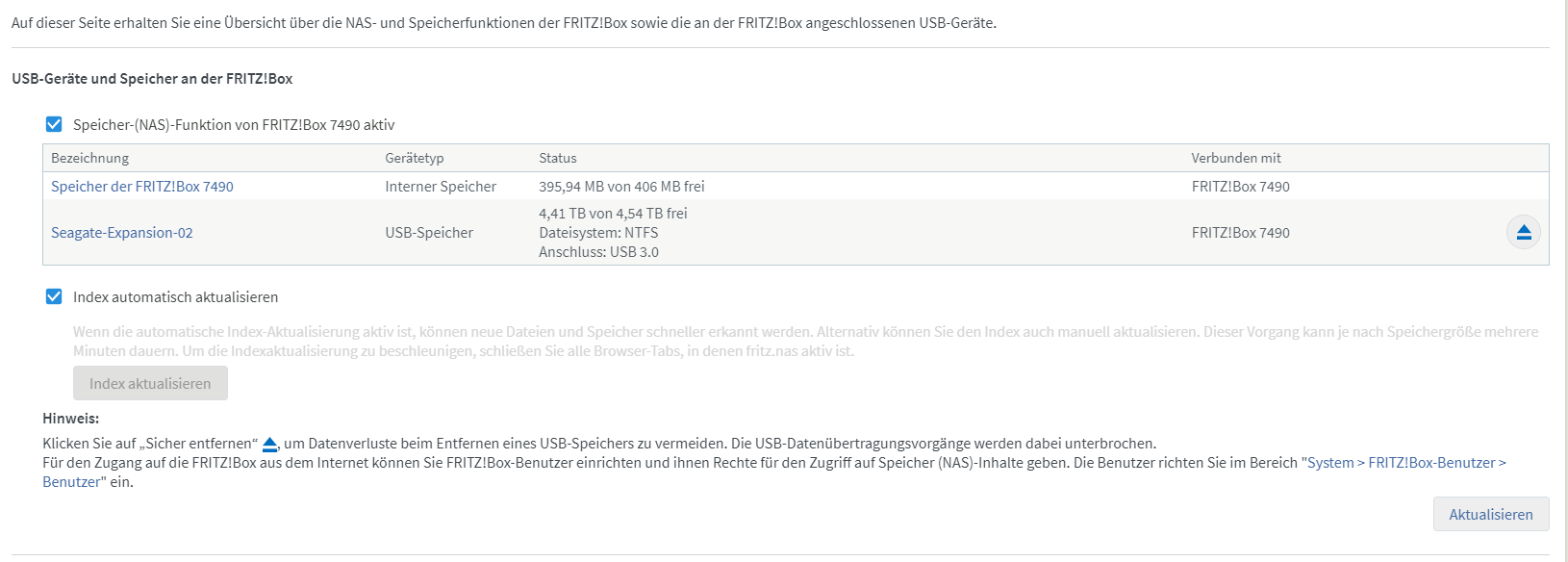Select the Status column header

558,158
